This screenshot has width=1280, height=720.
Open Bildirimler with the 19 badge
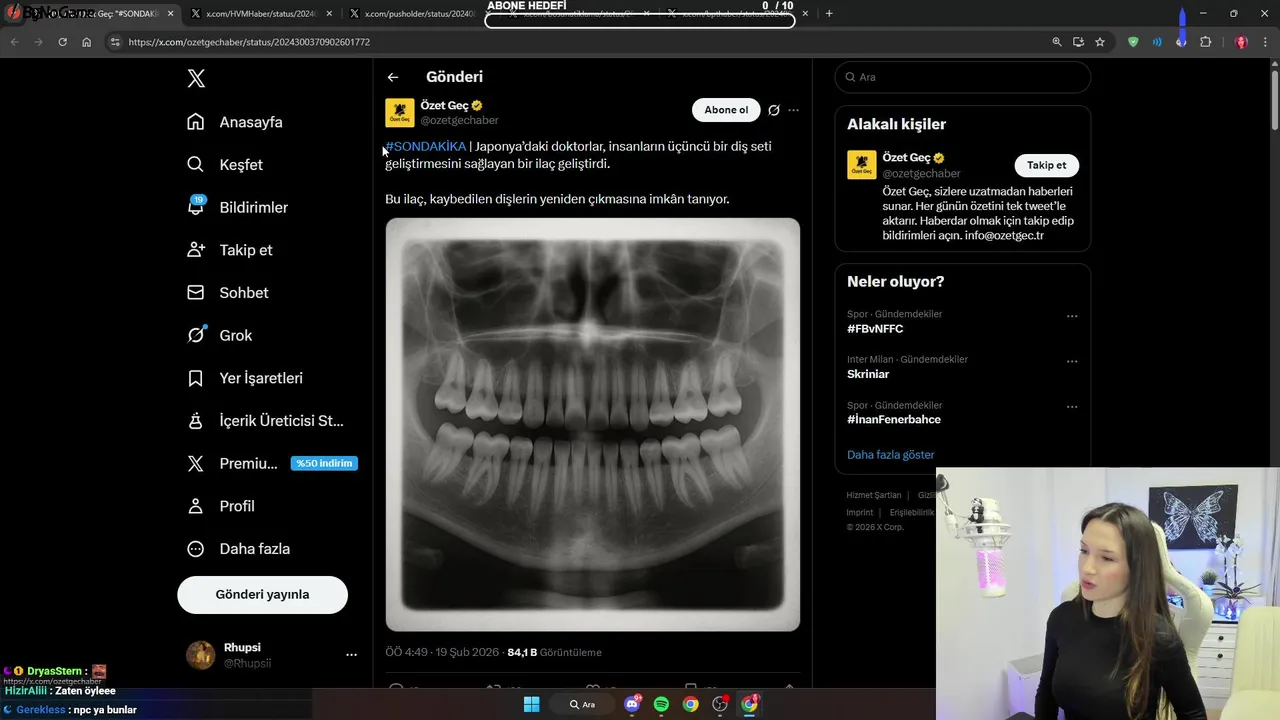237,207
